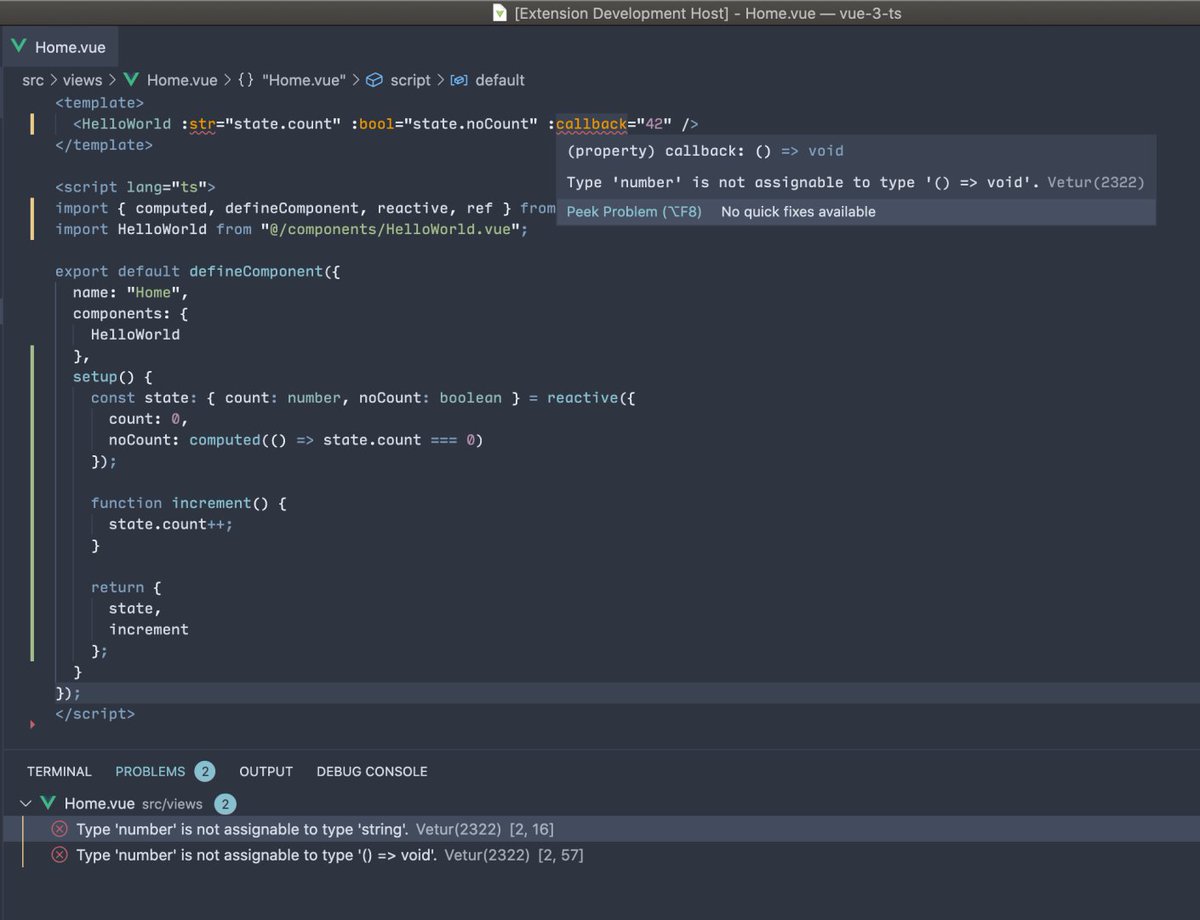The image size is (1200, 920).
Task: Click the defineComponent call
Action: click(256, 272)
